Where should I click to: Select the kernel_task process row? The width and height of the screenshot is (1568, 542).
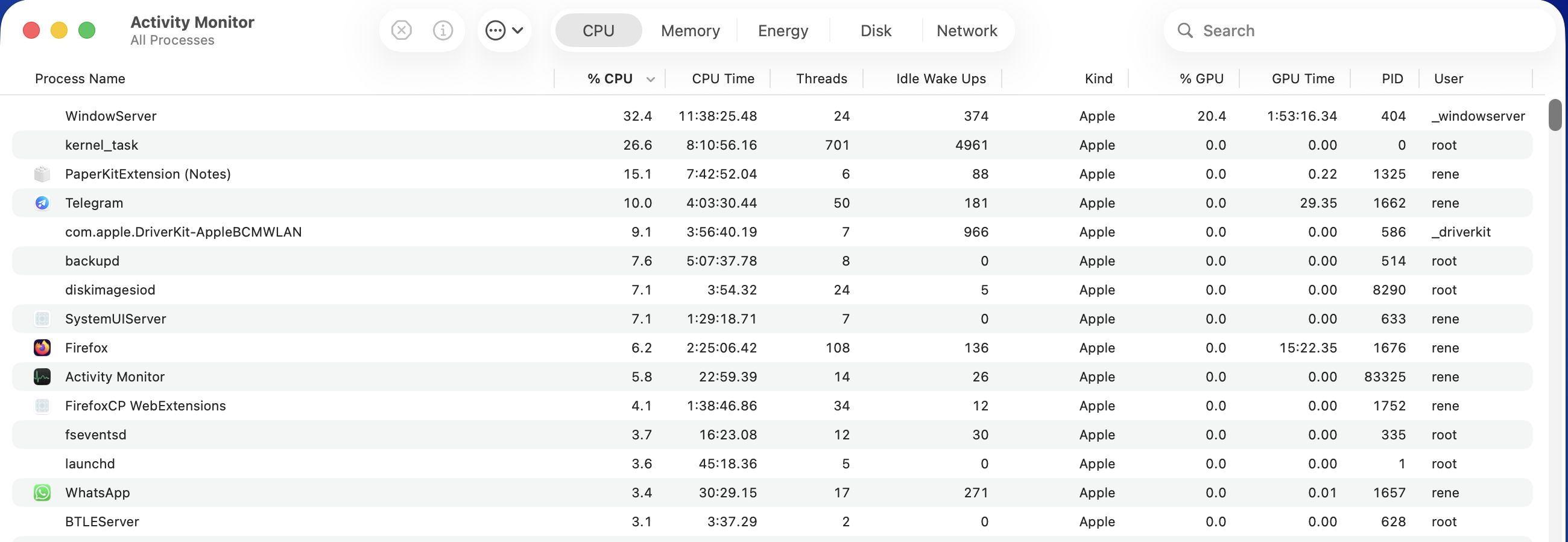pyautogui.click(x=426, y=145)
